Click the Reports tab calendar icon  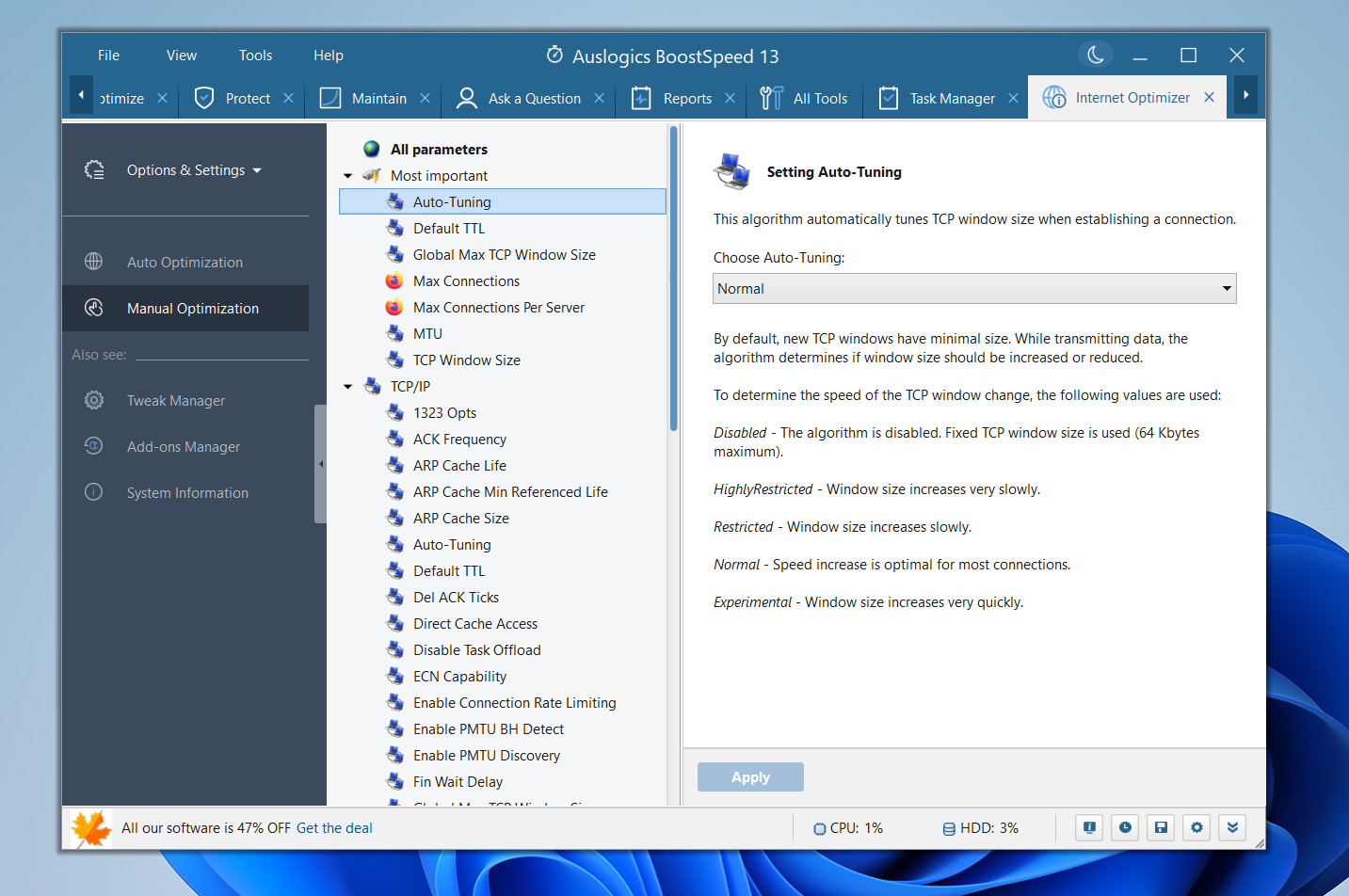[x=641, y=98]
